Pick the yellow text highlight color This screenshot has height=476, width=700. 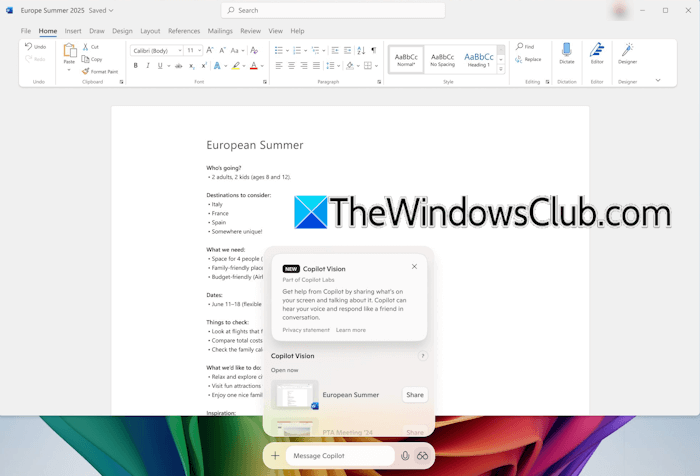tap(236, 66)
